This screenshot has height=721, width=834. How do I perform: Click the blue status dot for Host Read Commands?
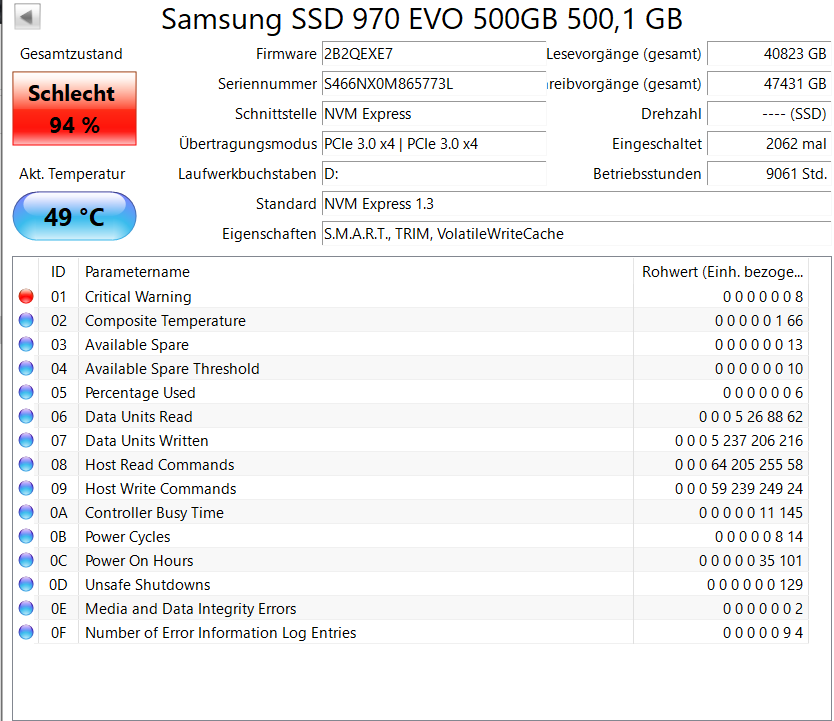pyautogui.click(x=26, y=464)
